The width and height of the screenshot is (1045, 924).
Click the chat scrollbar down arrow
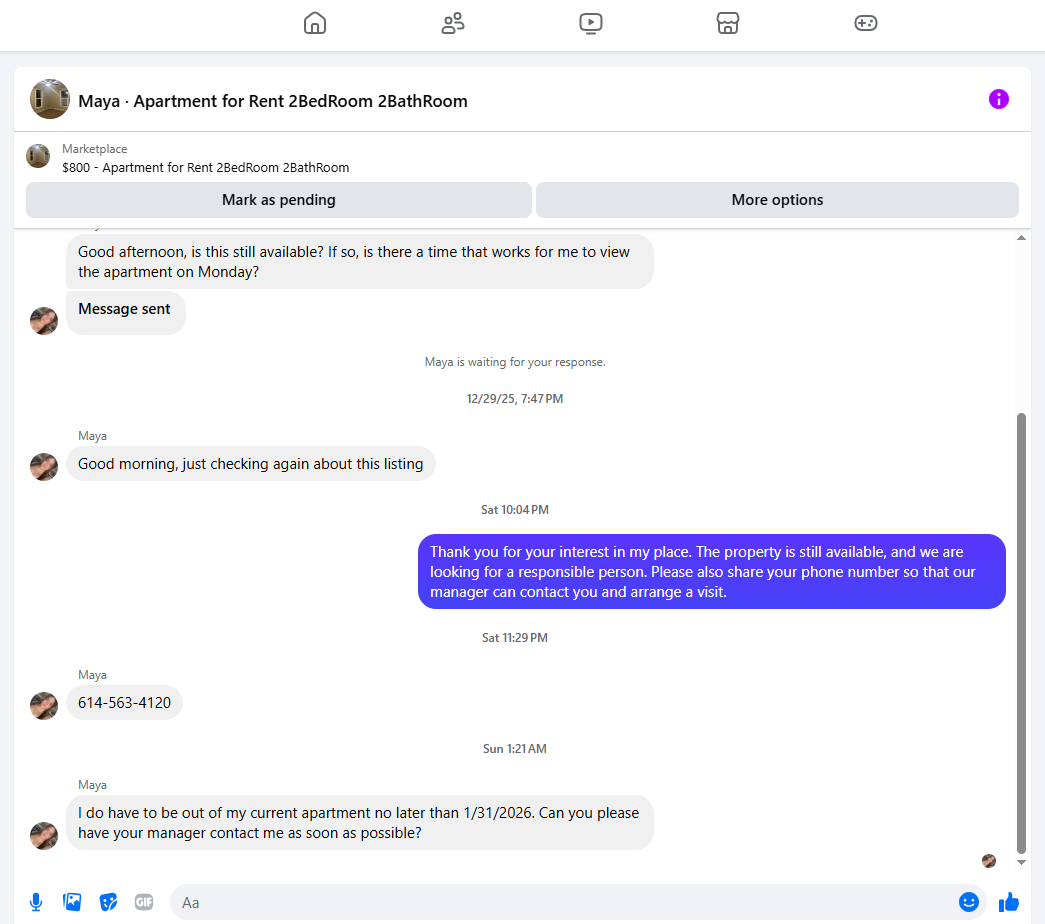(1021, 863)
